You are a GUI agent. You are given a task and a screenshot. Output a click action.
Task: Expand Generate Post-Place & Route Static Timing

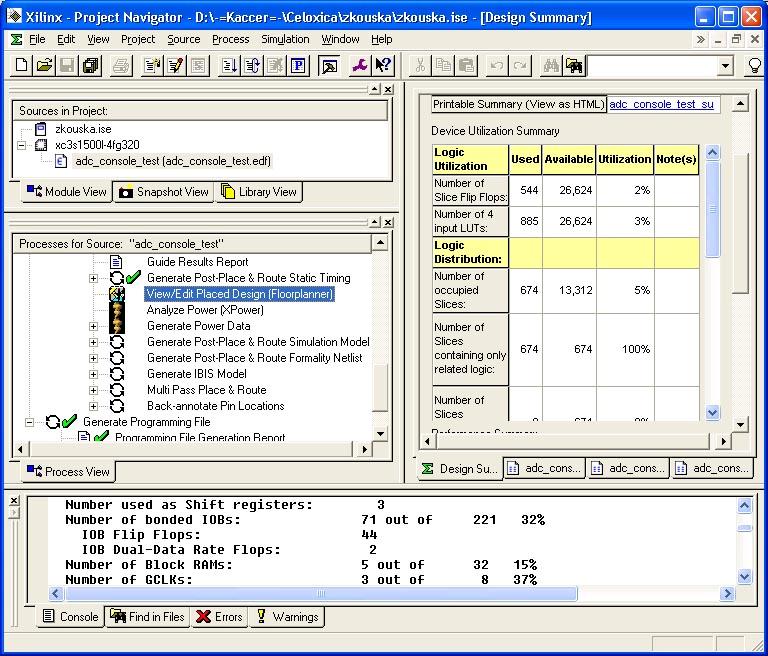pos(93,278)
